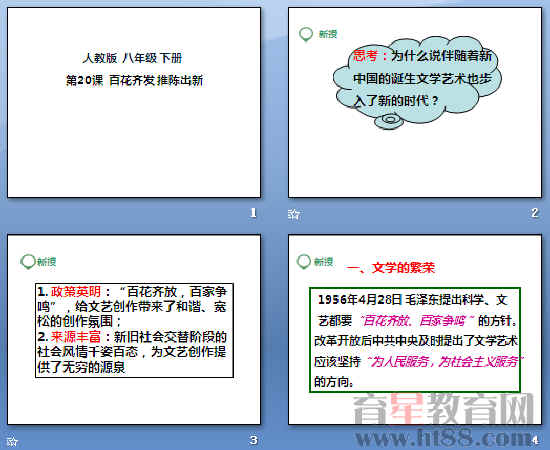550x450 pixels.
Task: Select slide 4 titled 文学的繁荣
Action: (x=415, y=329)
